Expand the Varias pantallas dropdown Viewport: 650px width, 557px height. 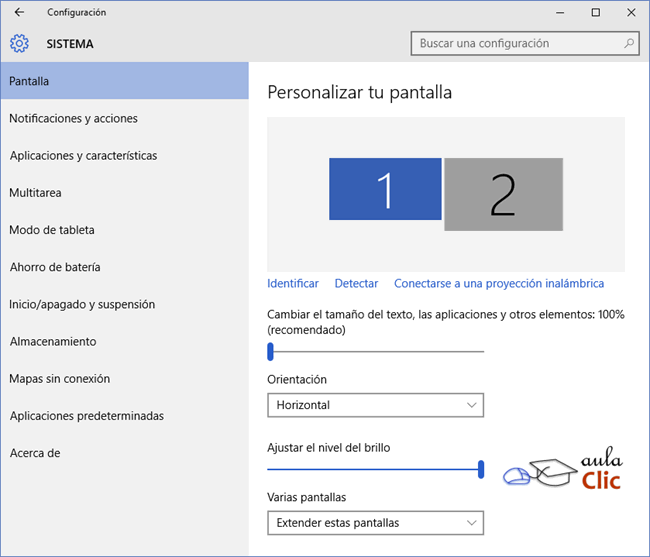coord(376,523)
